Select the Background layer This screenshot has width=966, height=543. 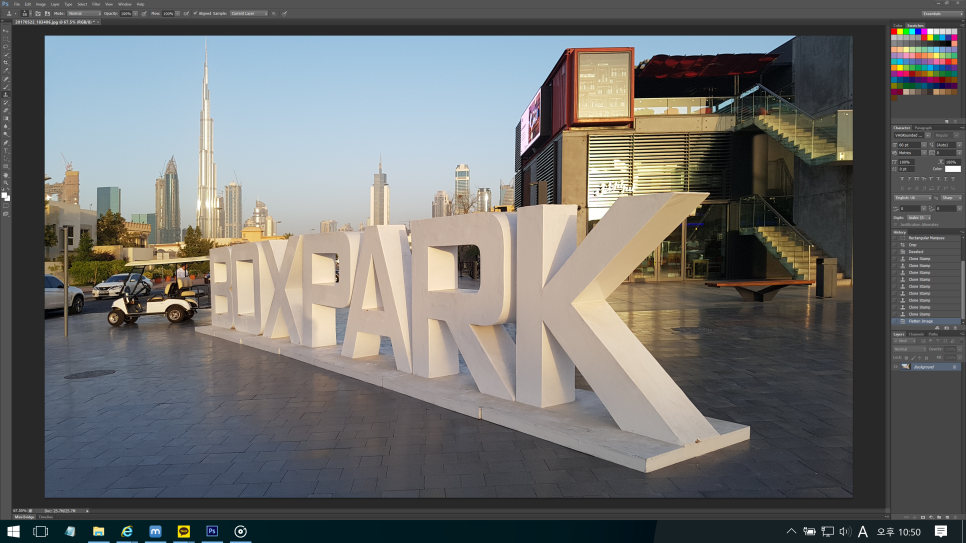coord(926,367)
